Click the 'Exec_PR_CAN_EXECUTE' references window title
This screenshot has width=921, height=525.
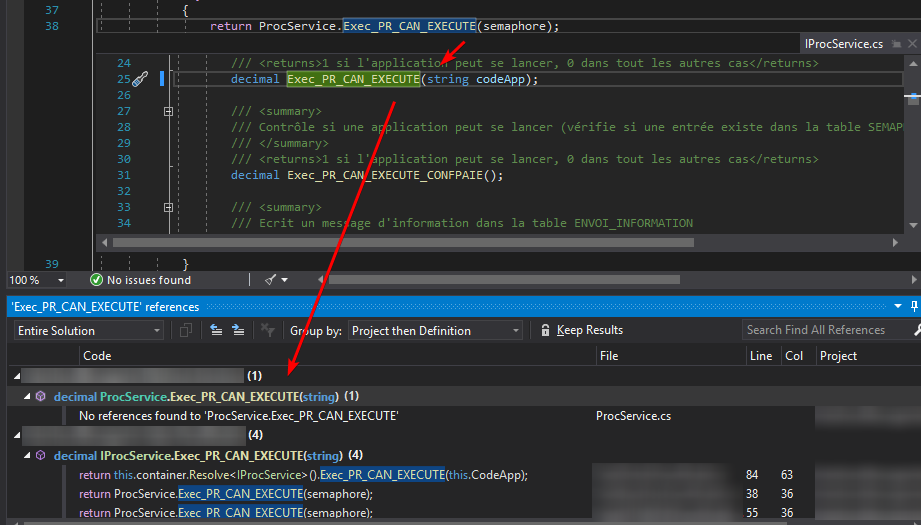(106, 307)
